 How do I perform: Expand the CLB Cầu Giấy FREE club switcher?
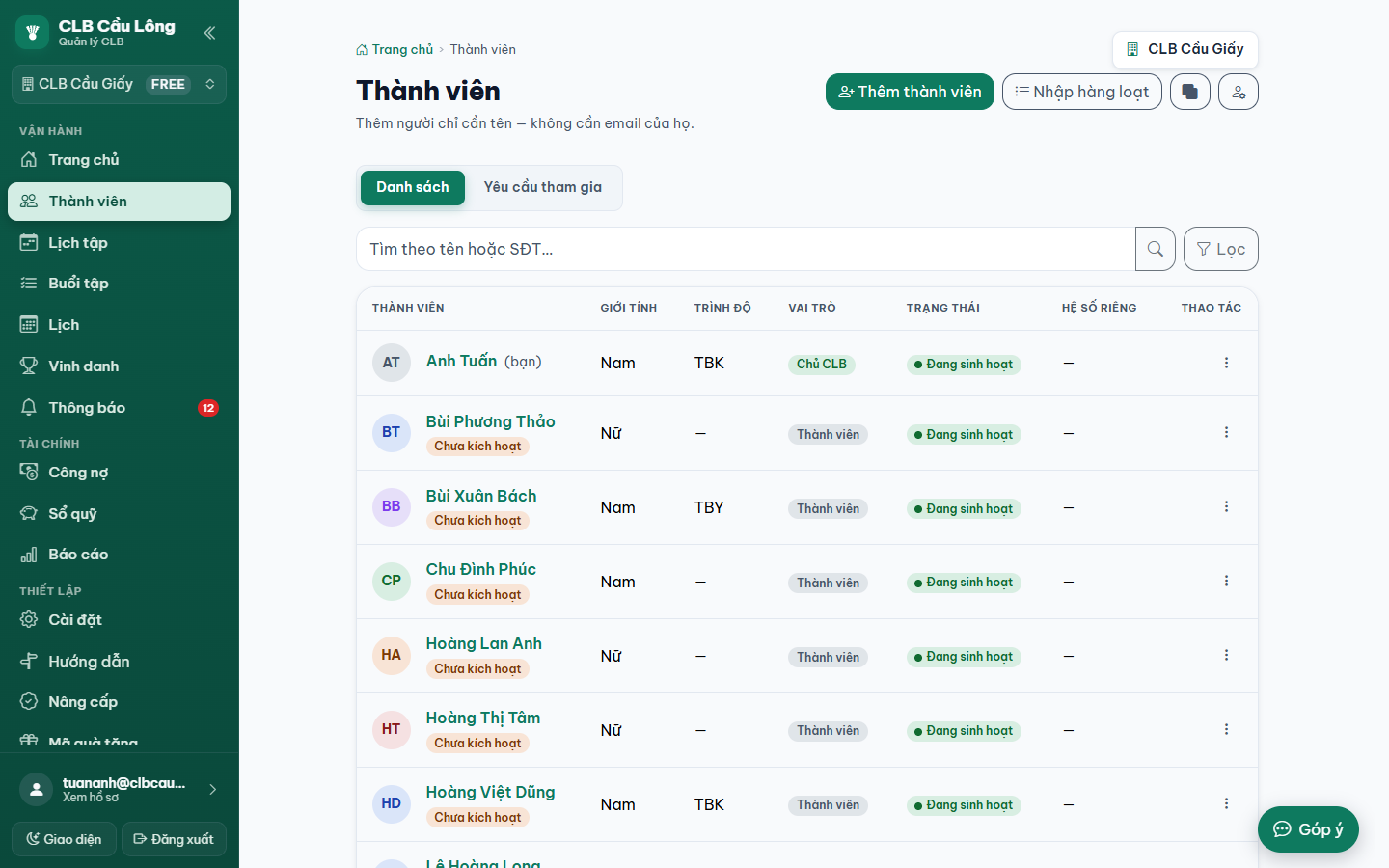120,84
